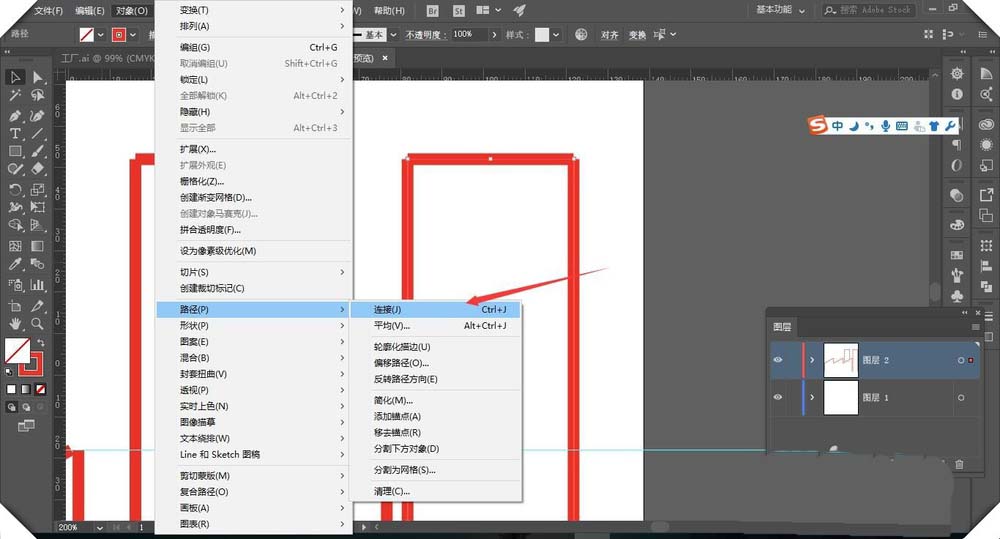Click target circle of 图层 1
1000x539 pixels.
[961, 398]
